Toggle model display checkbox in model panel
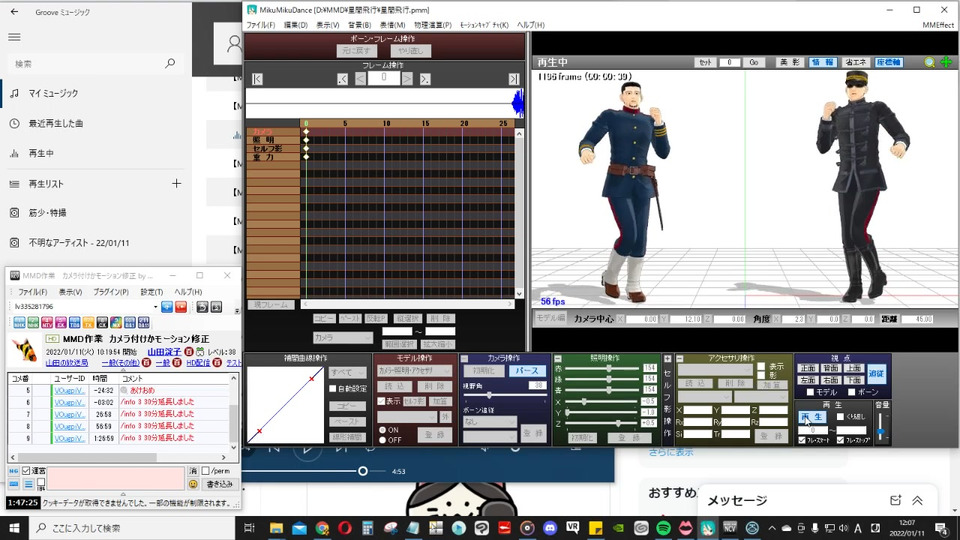 381,401
